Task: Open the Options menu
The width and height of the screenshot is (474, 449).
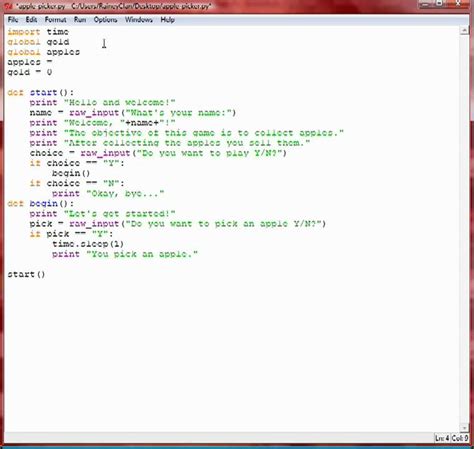Action: (105, 20)
